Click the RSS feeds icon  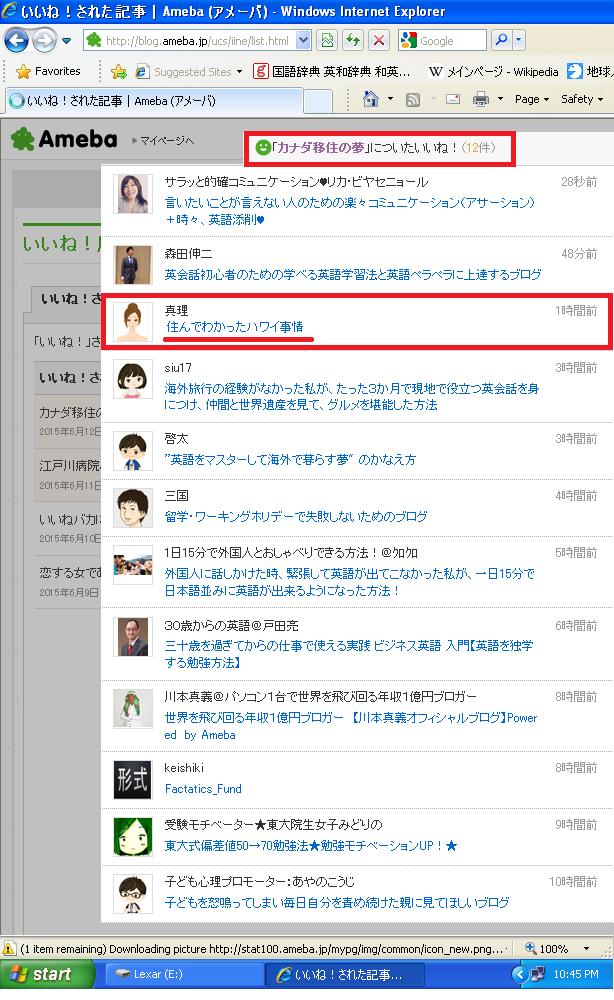413,100
